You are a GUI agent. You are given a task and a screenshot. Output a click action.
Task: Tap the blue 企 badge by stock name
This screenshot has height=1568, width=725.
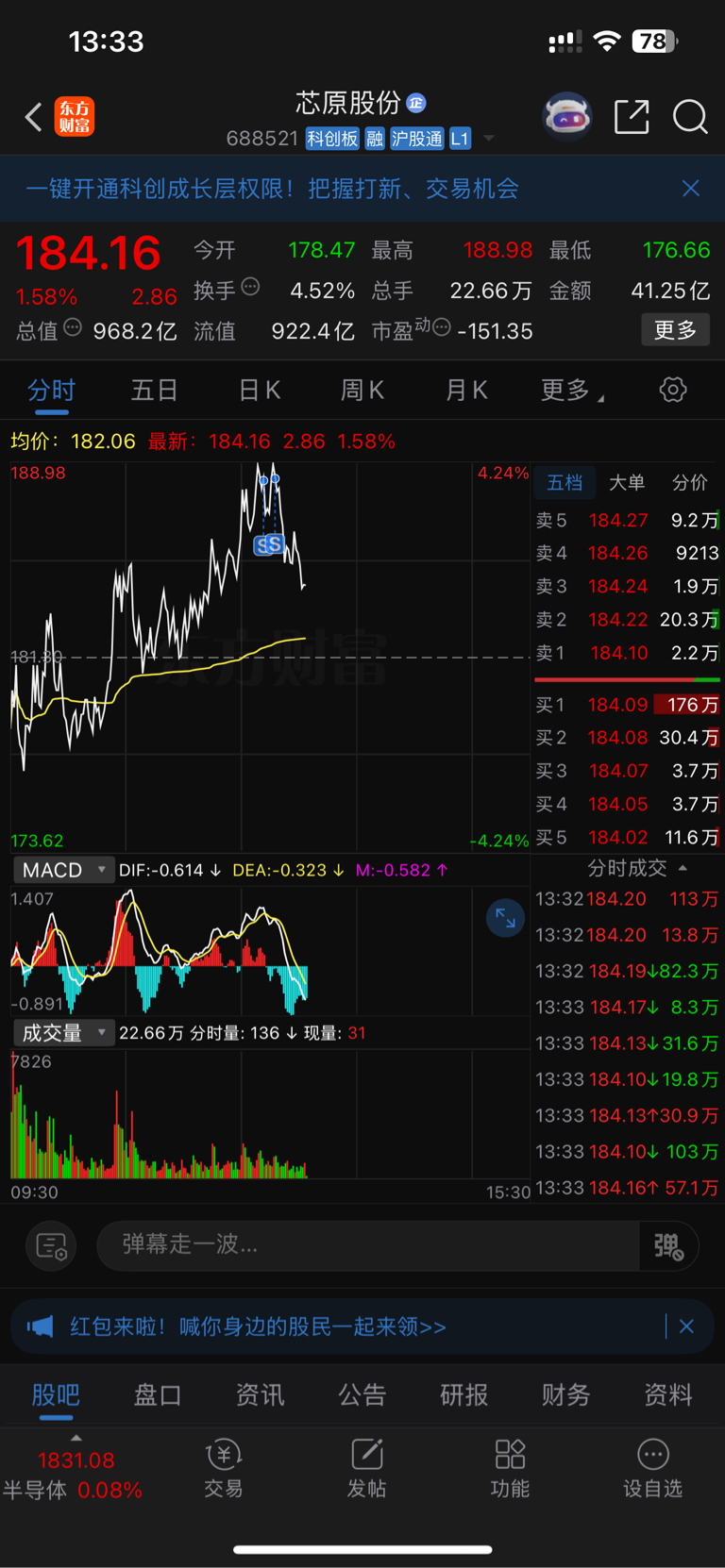tap(416, 103)
